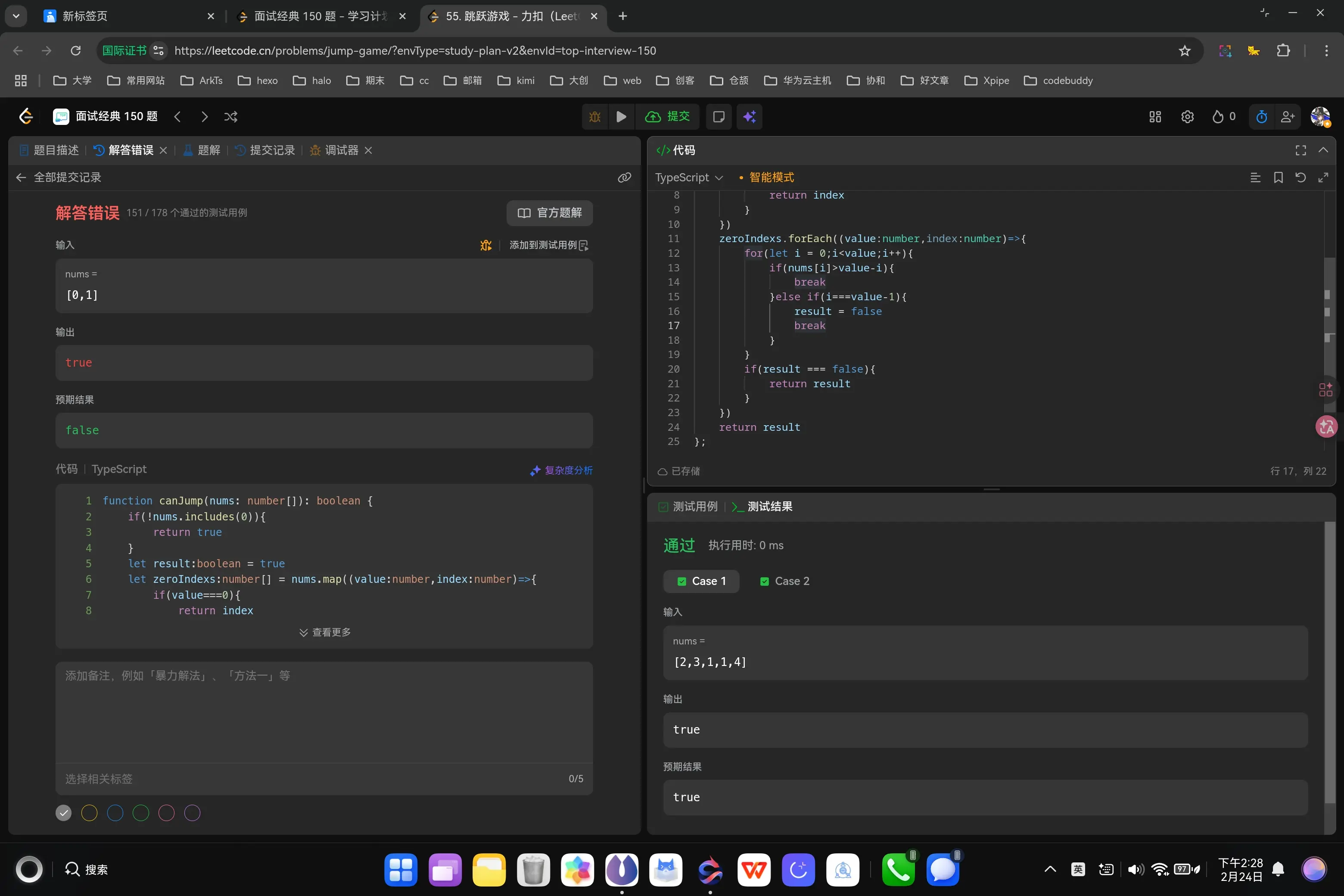Reset code with the restore icon
The width and height of the screenshot is (1344, 896).
click(x=1300, y=178)
